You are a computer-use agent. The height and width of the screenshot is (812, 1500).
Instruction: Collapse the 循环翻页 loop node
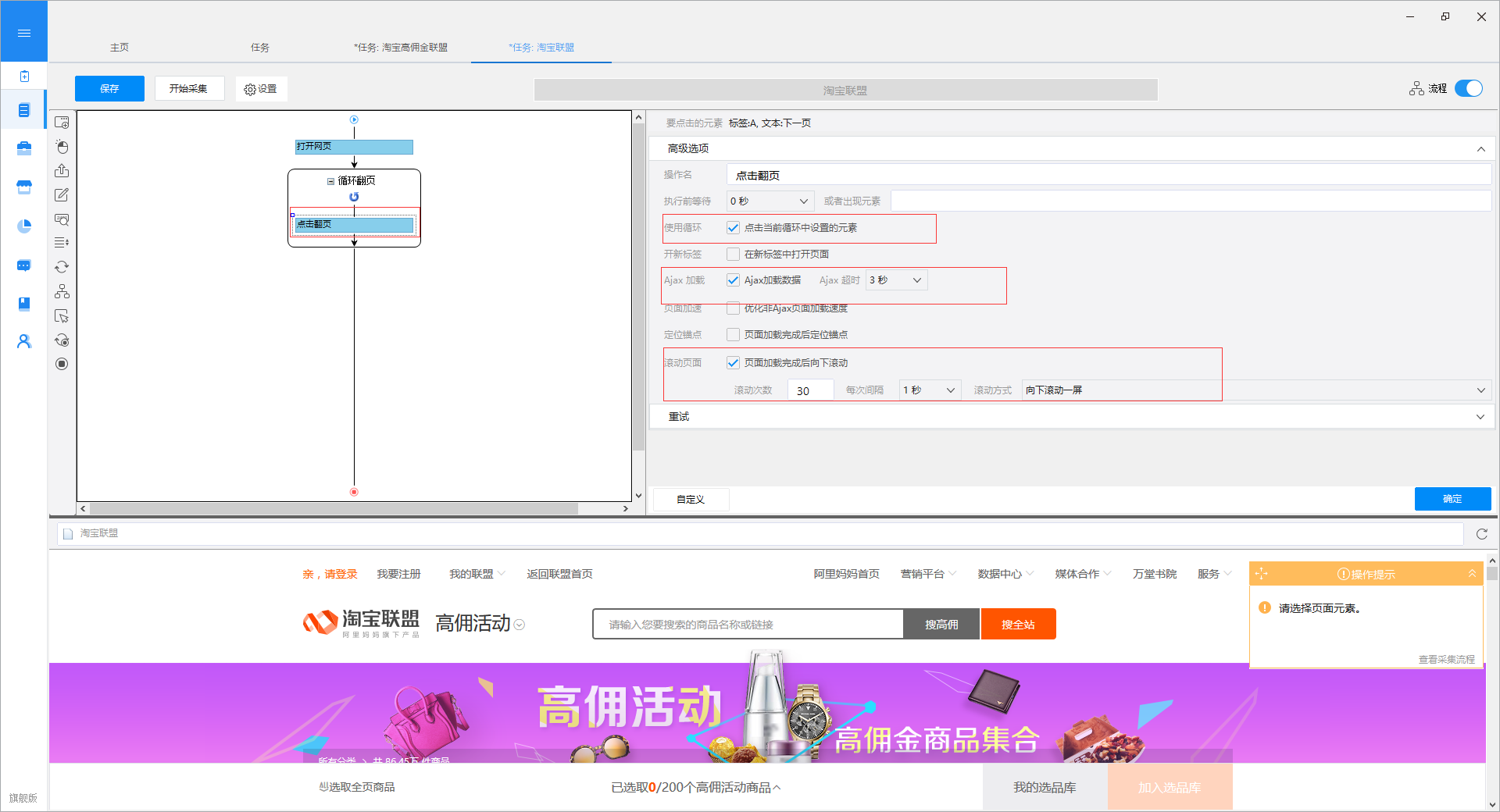click(330, 181)
